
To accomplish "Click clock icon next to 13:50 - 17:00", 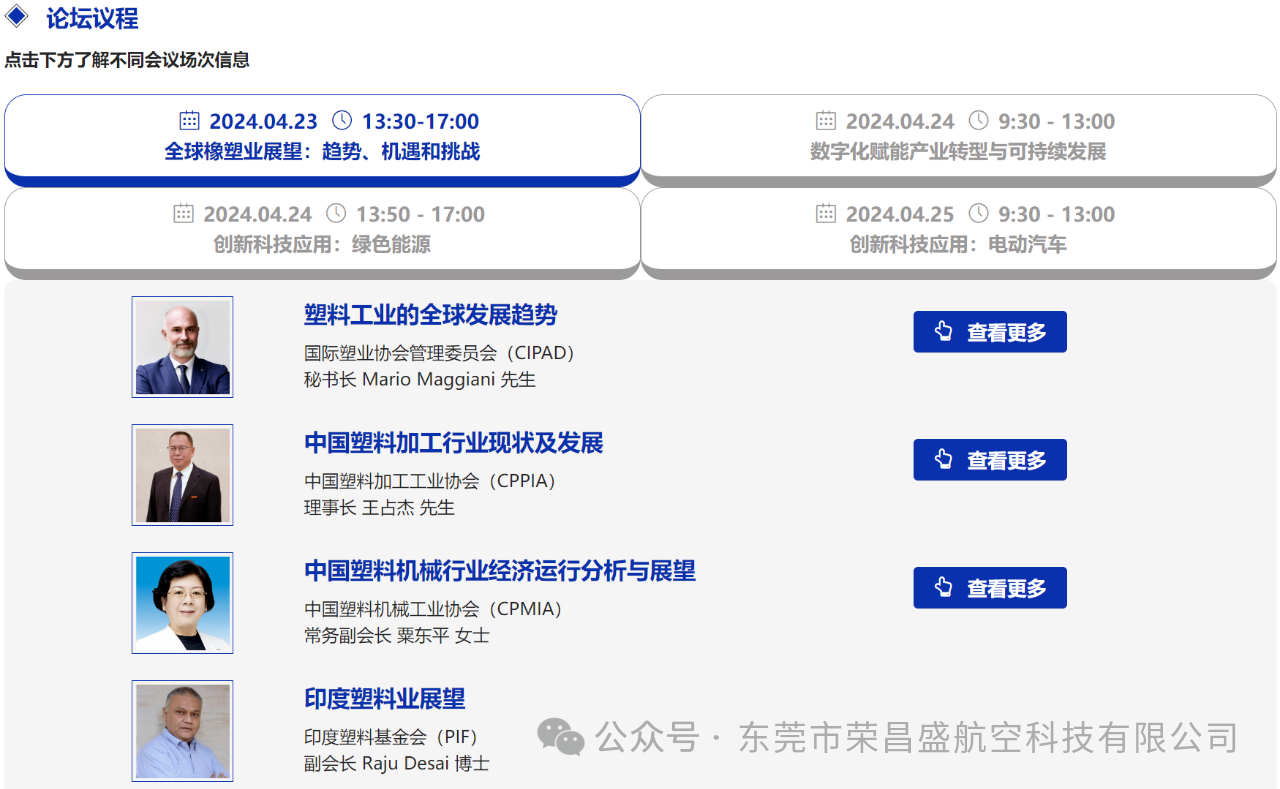I will (x=336, y=214).
